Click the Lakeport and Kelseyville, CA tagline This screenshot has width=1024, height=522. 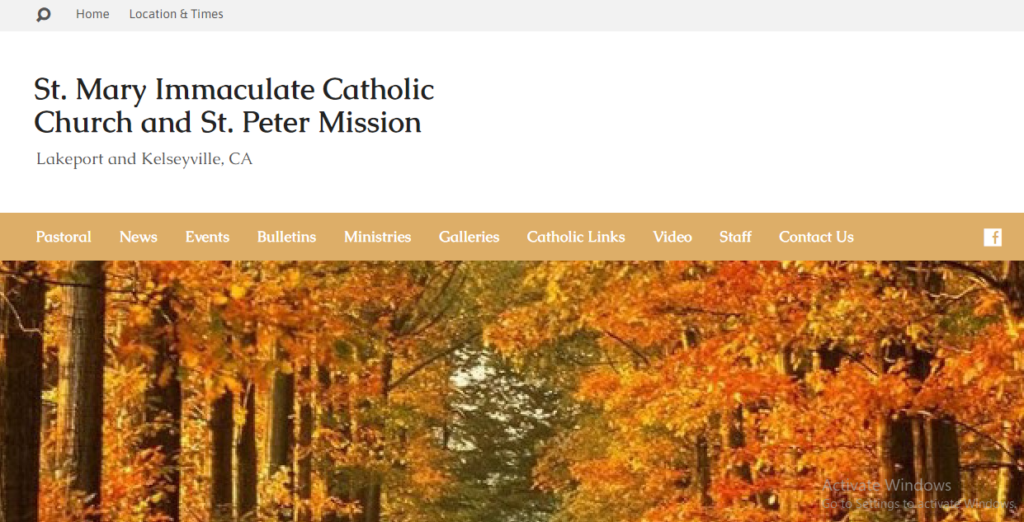tap(144, 159)
